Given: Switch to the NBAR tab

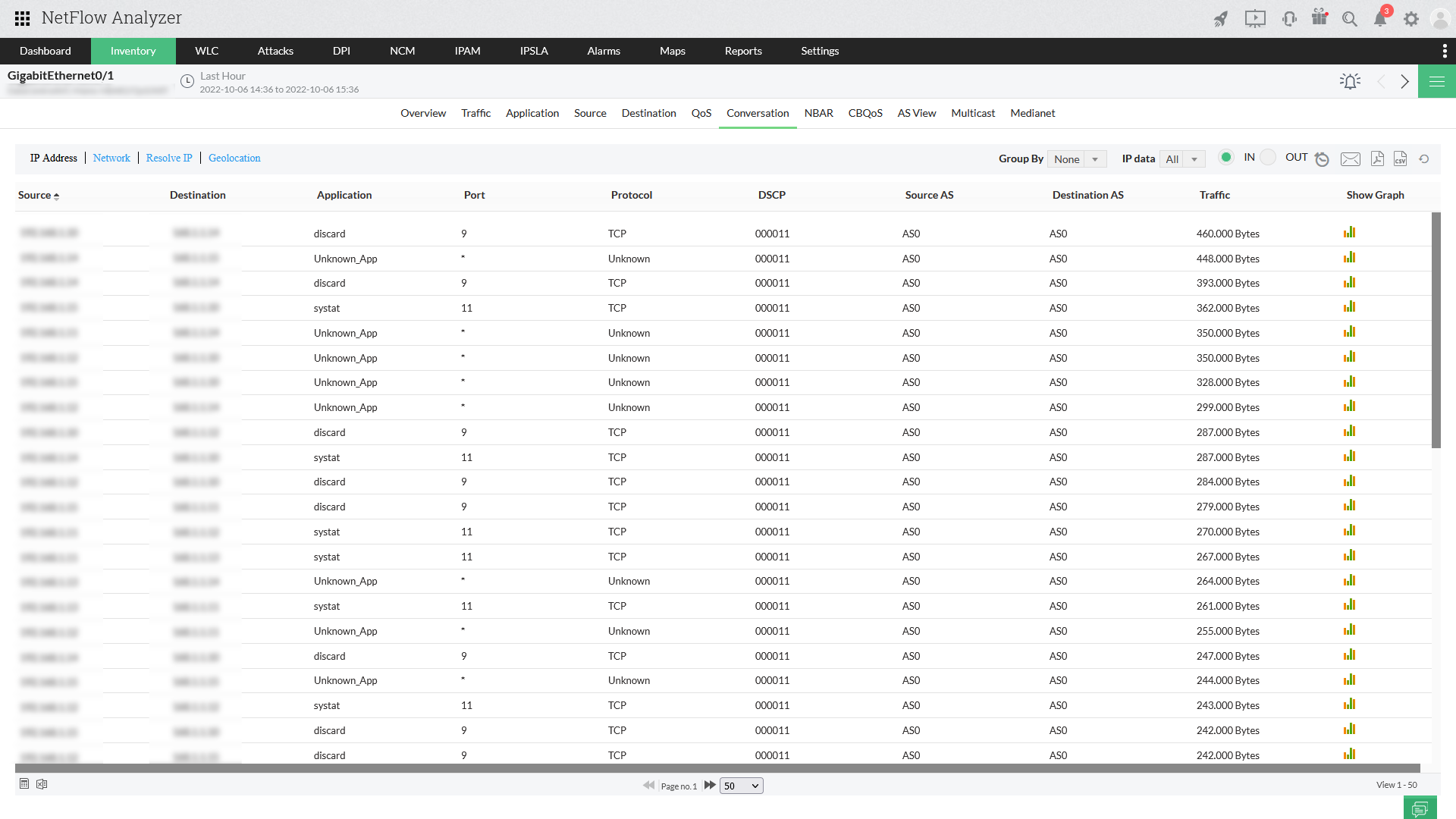Looking at the screenshot, I should 818,113.
